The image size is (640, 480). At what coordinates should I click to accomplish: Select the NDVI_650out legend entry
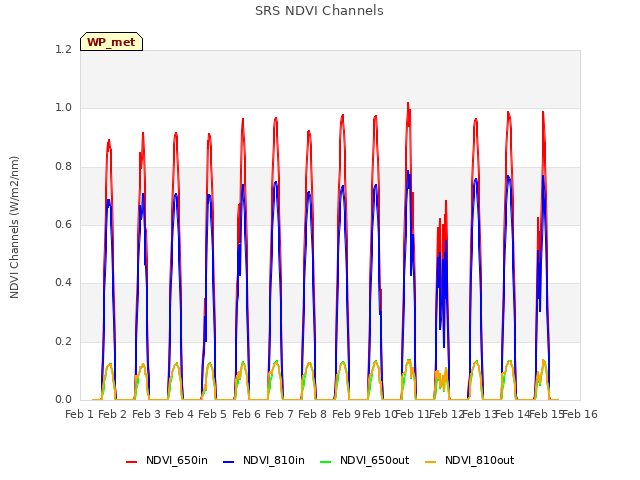[364, 461]
